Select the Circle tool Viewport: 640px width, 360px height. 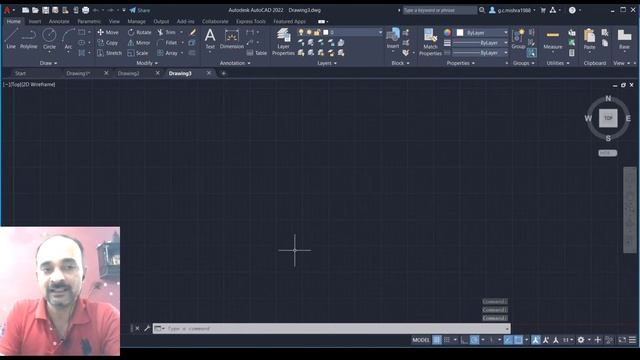(x=49, y=39)
